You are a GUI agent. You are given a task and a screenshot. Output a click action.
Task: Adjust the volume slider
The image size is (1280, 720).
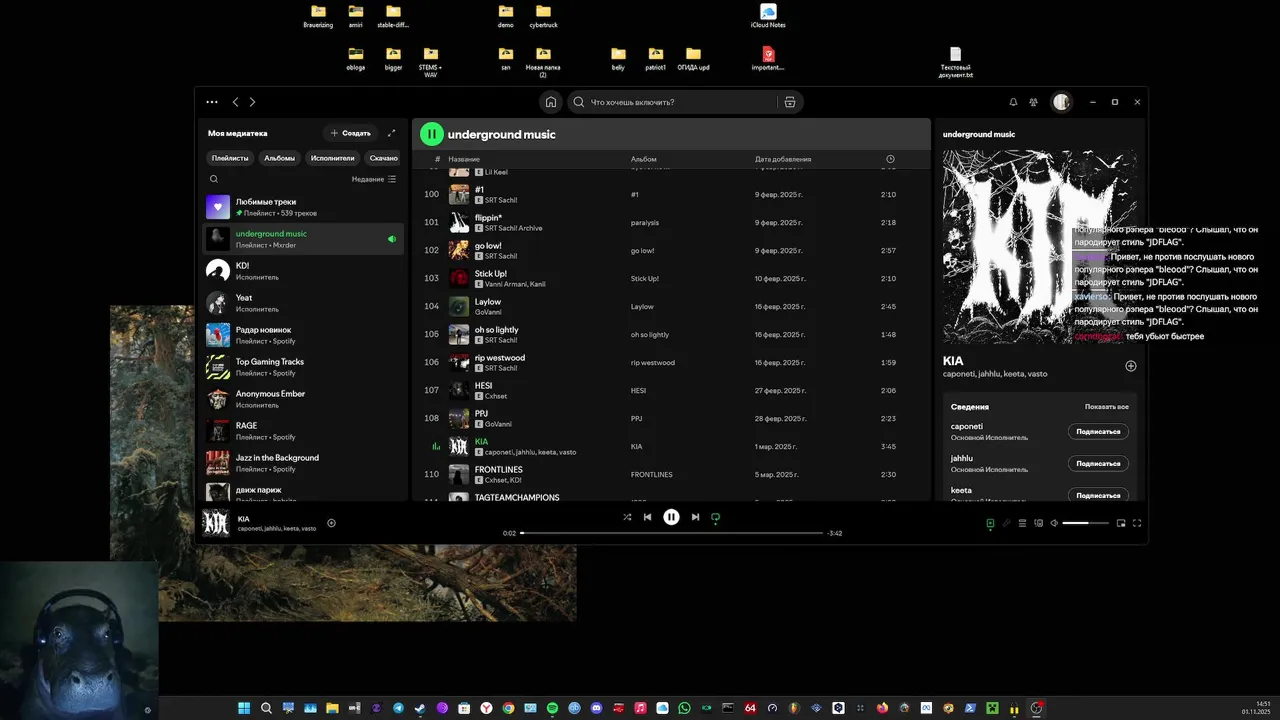tap(1085, 523)
